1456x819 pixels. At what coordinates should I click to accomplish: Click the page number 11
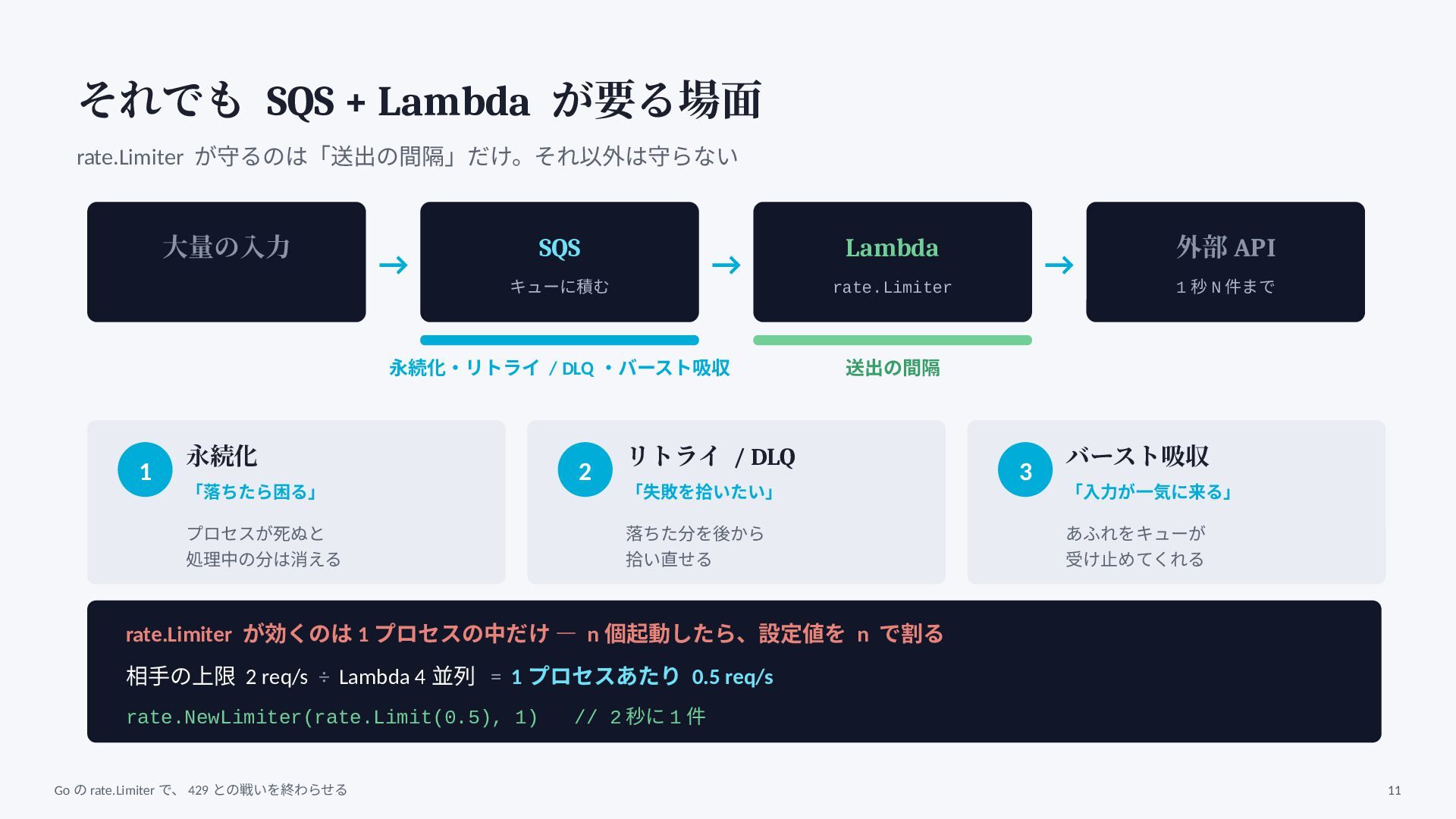point(1394,790)
